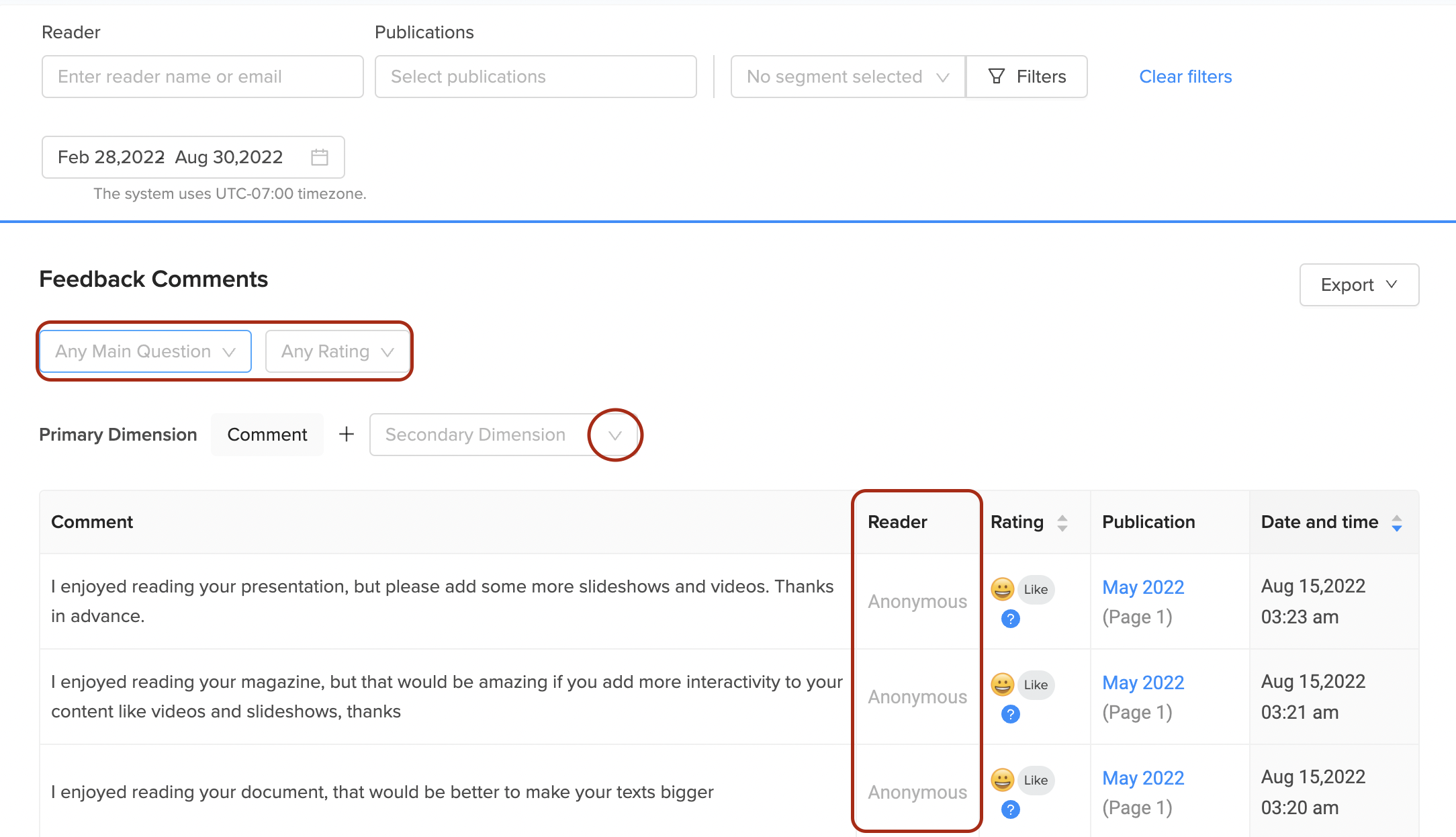Open May 2022 publication link in first row
1456x837 pixels.
pyautogui.click(x=1143, y=587)
